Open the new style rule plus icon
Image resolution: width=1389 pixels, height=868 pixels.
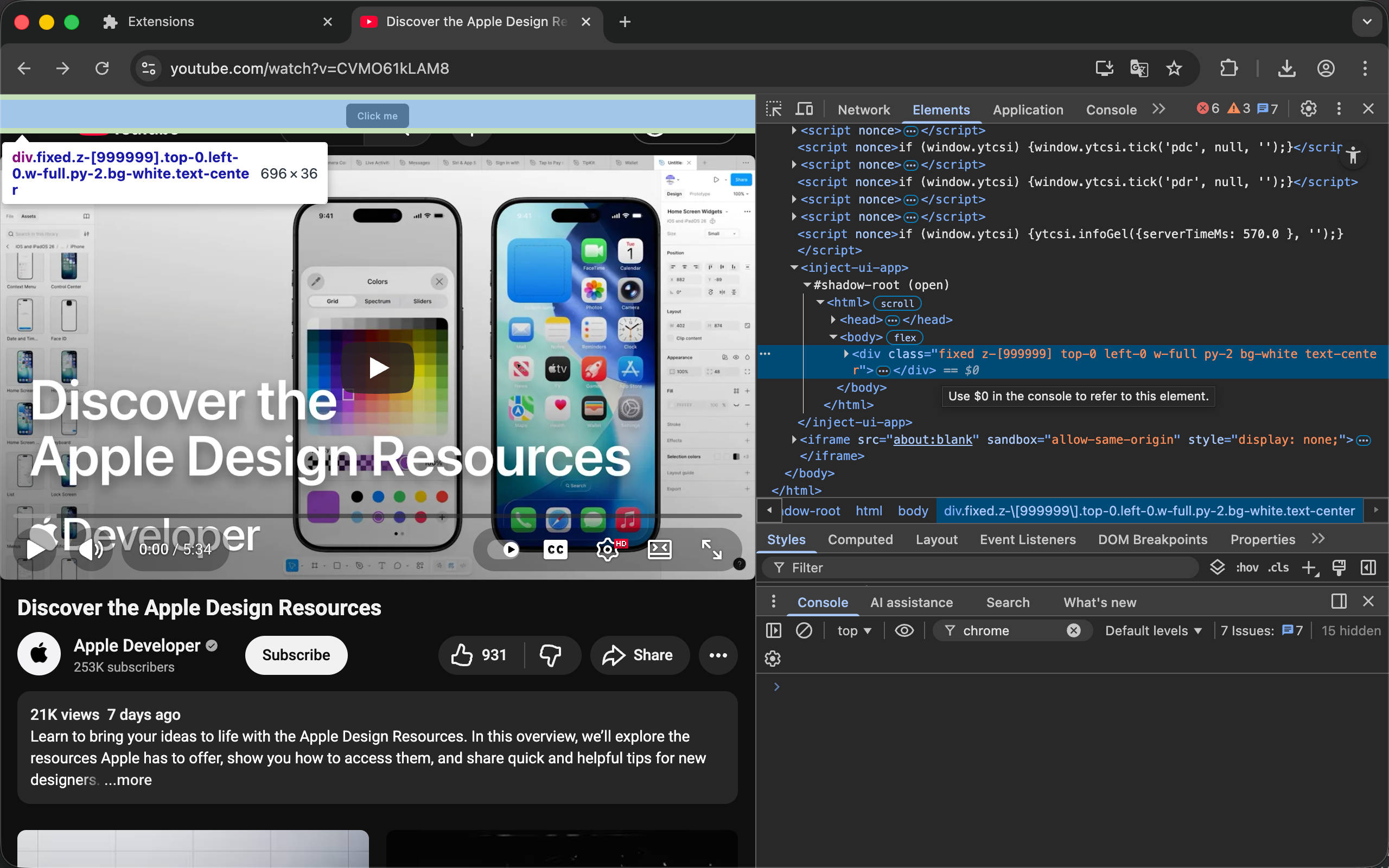point(1308,568)
